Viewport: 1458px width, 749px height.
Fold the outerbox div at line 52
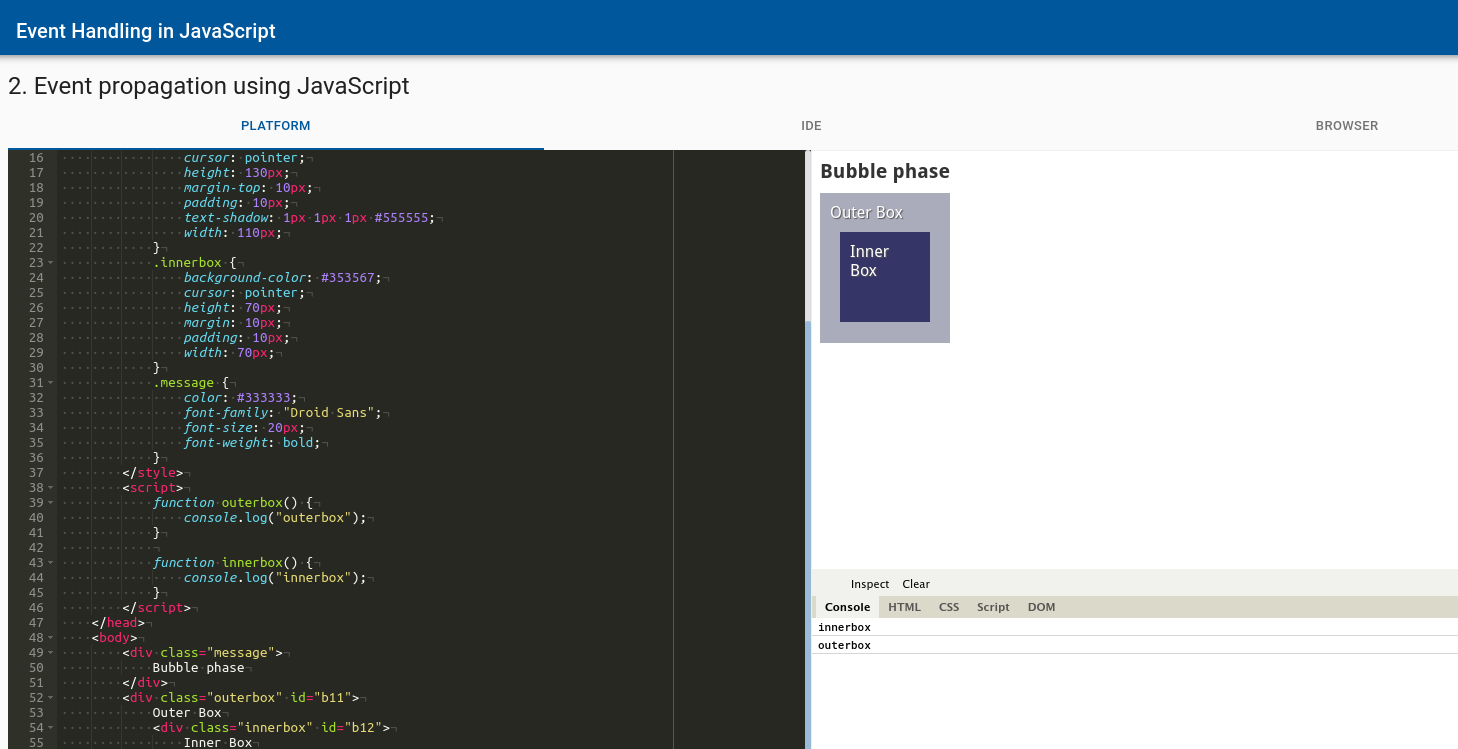point(51,698)
